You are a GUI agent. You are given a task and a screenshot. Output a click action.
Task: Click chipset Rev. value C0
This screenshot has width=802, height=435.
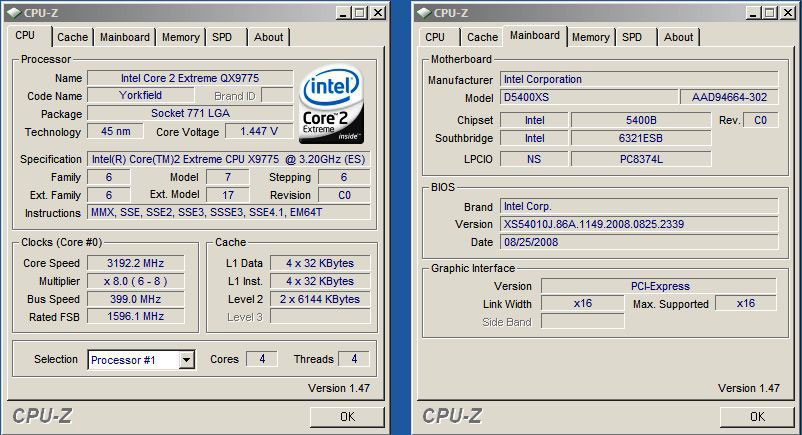point(760,120)
